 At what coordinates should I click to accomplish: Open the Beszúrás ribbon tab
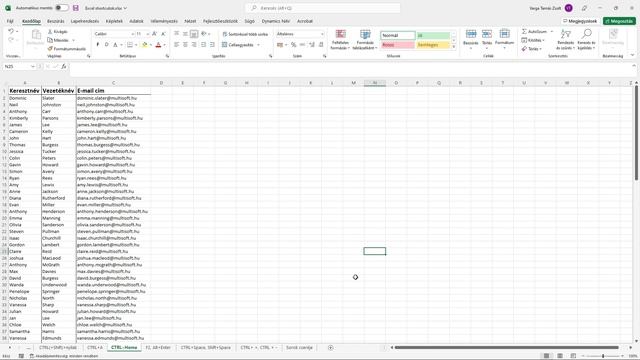56,21
